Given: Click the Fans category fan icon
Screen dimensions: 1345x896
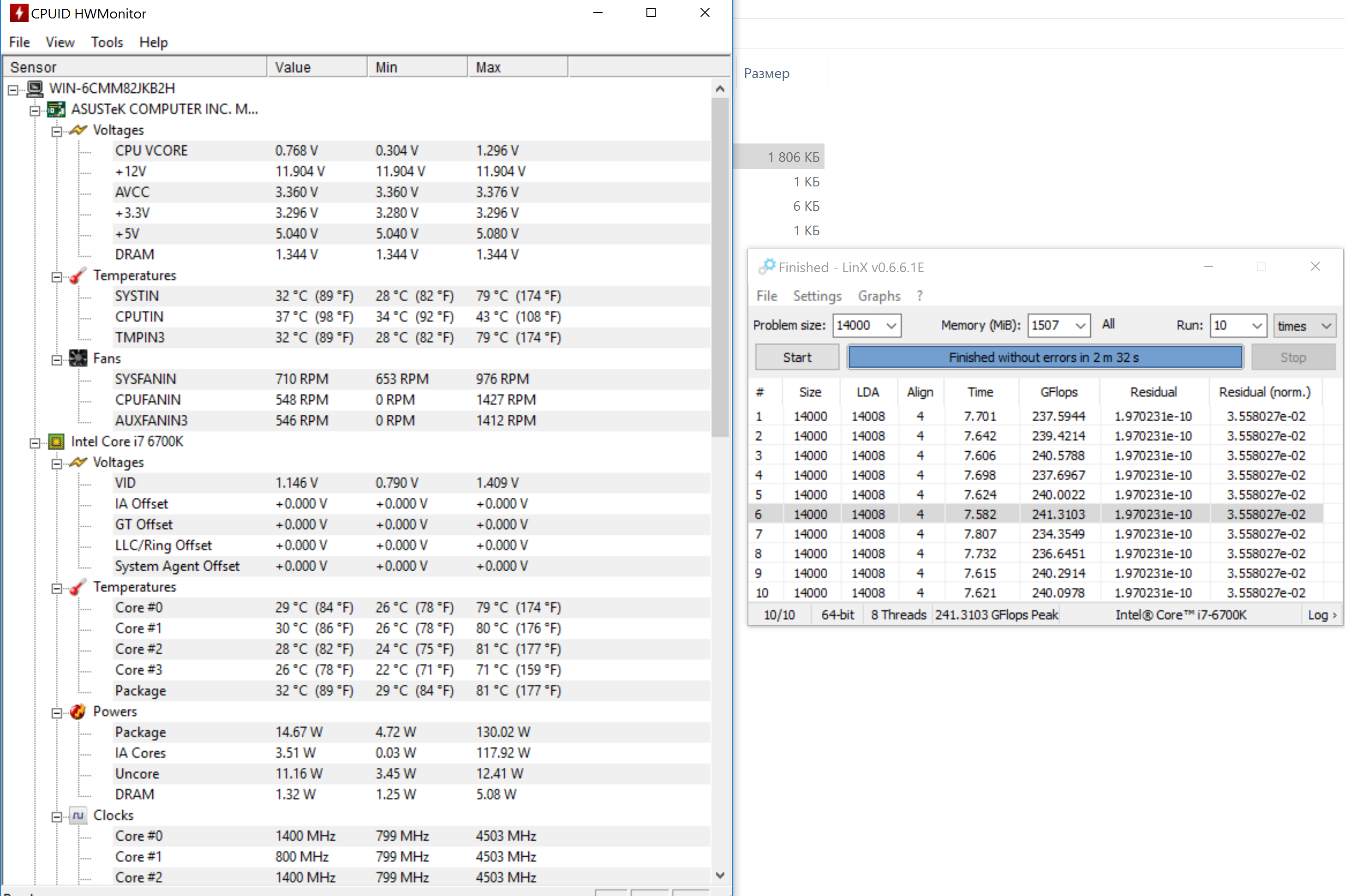Looking at the screenshot, I should tap(78, 359).
